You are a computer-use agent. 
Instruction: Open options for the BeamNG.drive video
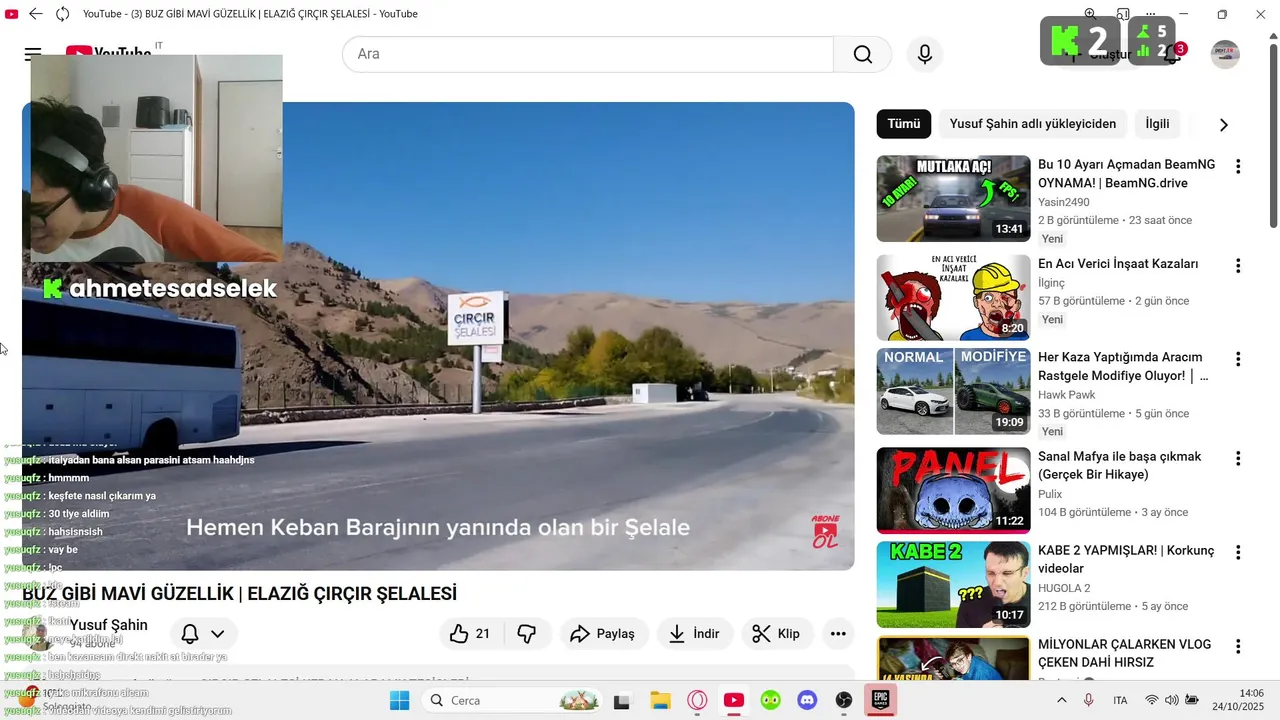coord(1238,167)
